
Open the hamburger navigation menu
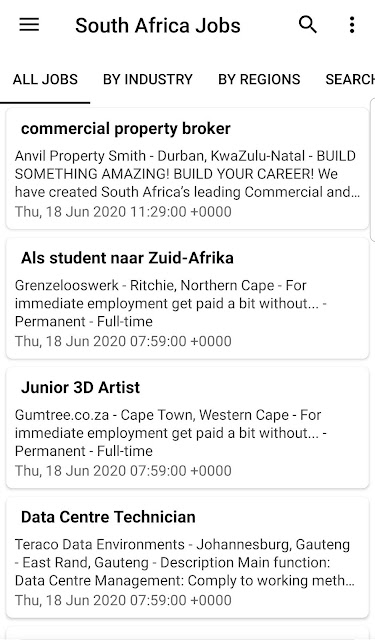pyautogui.click(x=29, y=25)
